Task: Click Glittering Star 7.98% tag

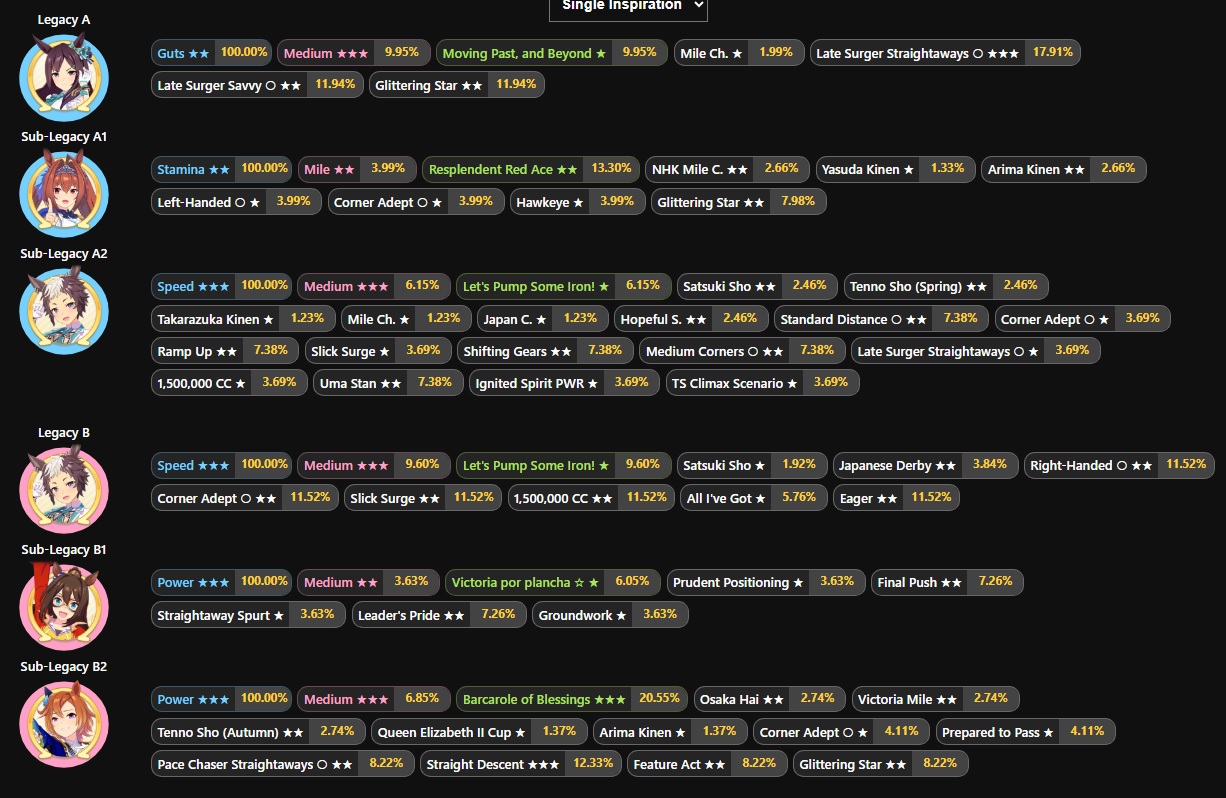Action: point(739,201)
